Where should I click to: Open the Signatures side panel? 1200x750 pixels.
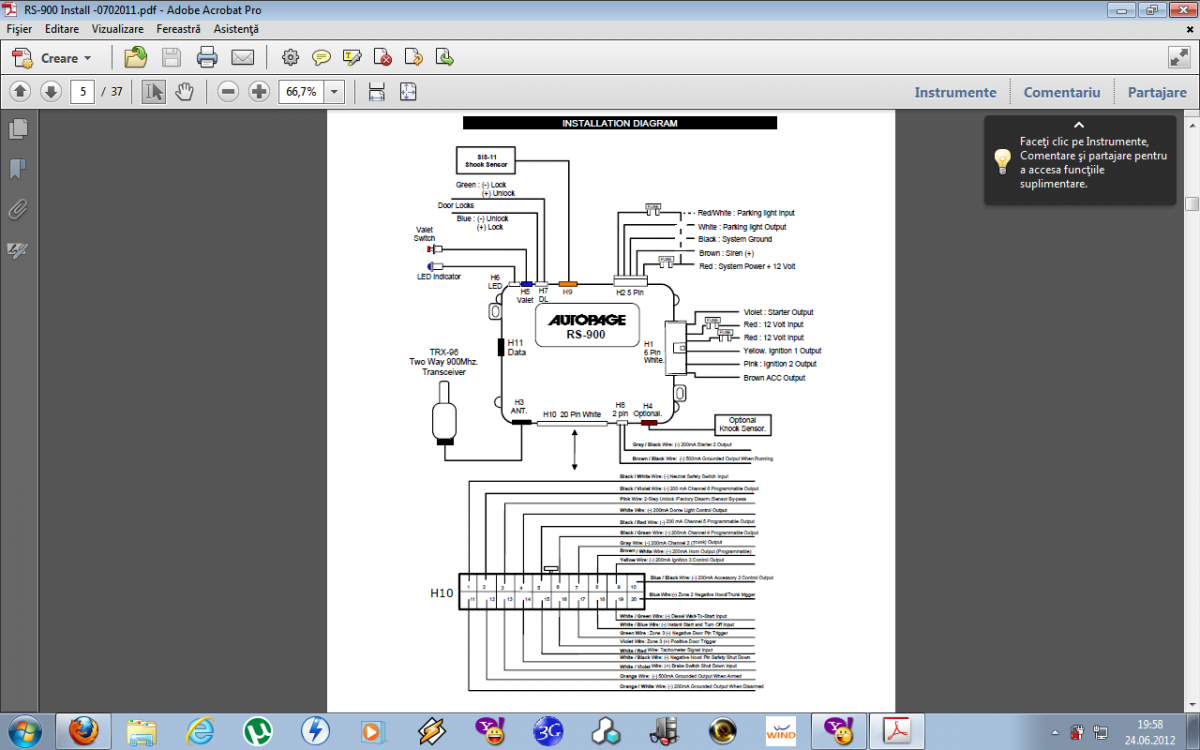[17, 250]
